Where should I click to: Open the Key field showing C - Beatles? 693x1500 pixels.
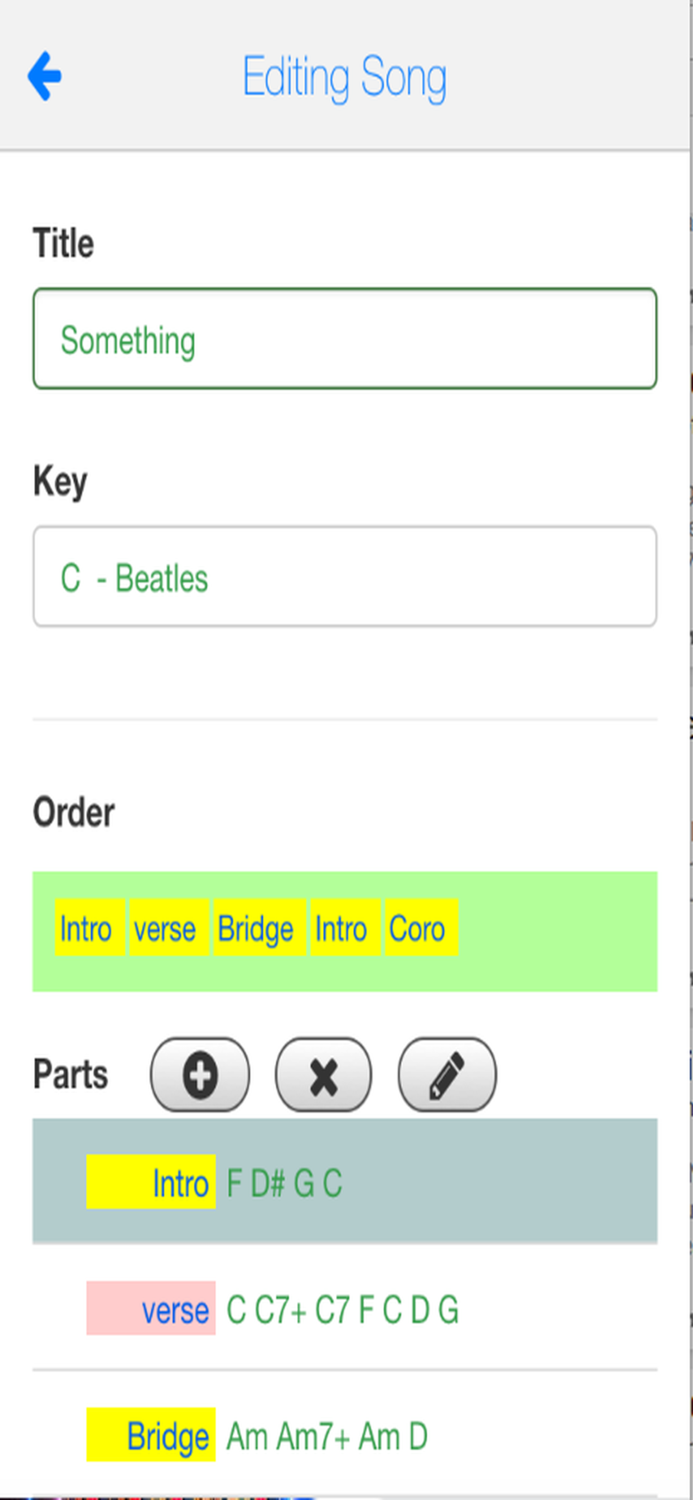coord(345,577)
